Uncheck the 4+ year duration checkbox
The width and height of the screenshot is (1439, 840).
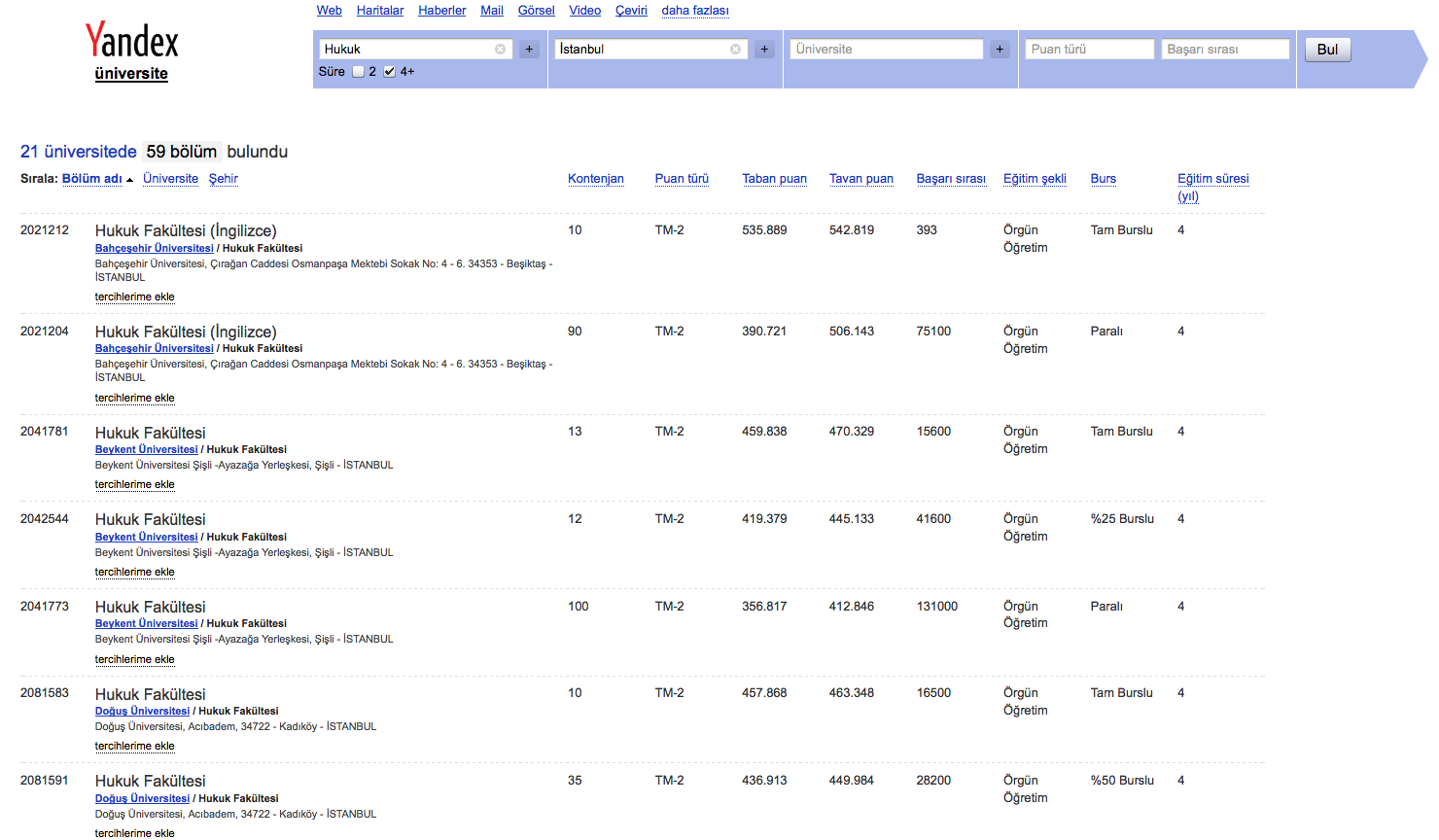[x=389, y=71]
